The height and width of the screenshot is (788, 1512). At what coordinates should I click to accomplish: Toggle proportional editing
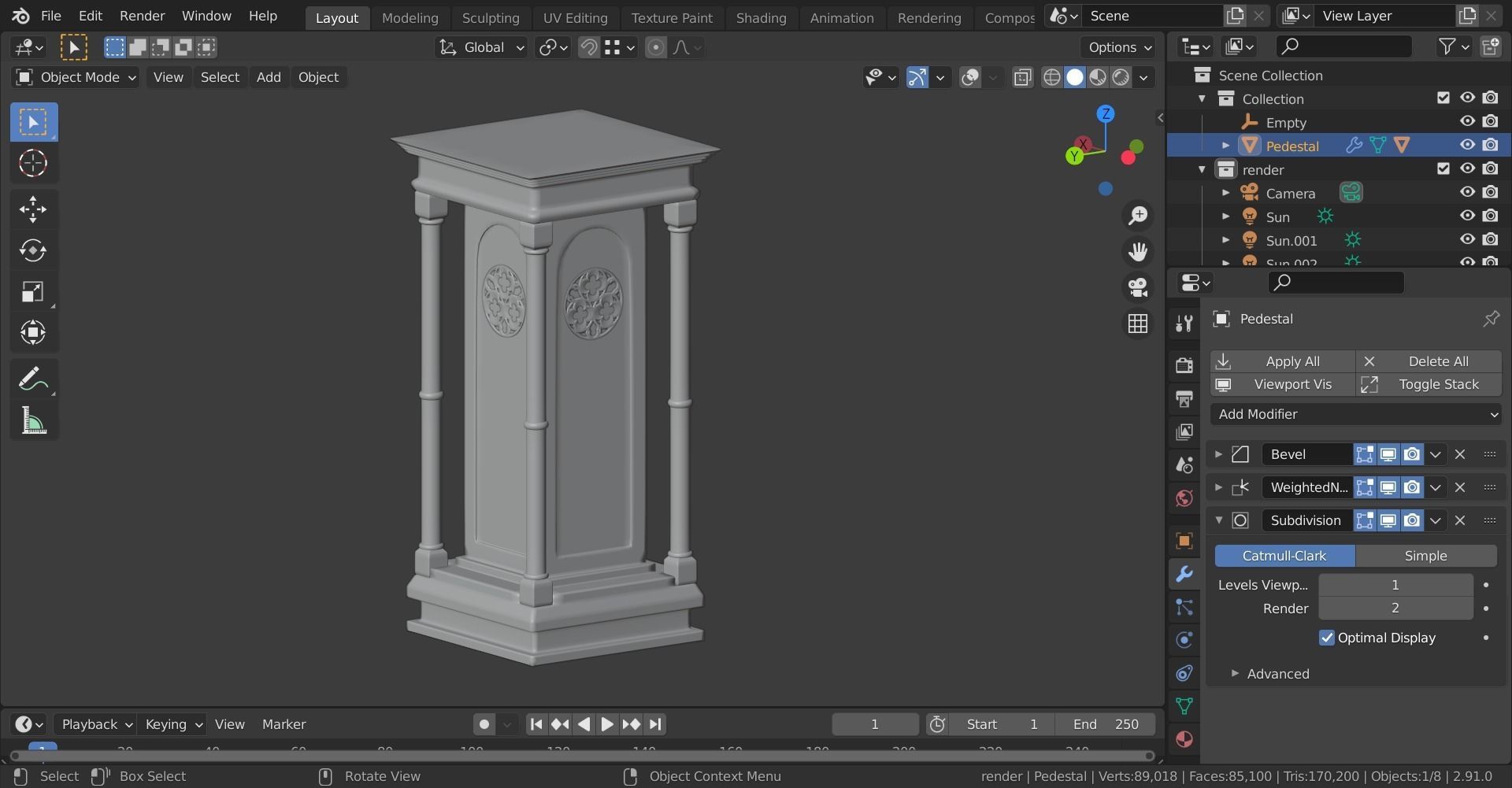point(655,47)
